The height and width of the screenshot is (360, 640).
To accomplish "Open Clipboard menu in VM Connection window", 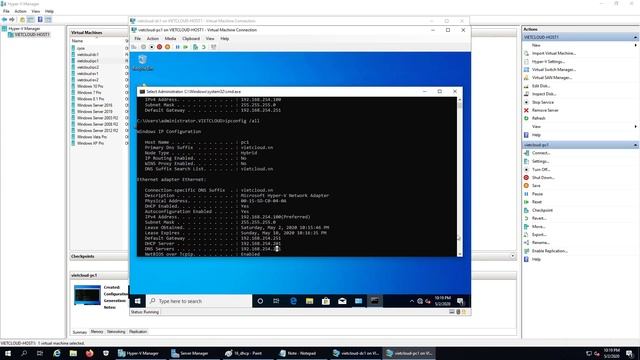I will pos(191,38).
